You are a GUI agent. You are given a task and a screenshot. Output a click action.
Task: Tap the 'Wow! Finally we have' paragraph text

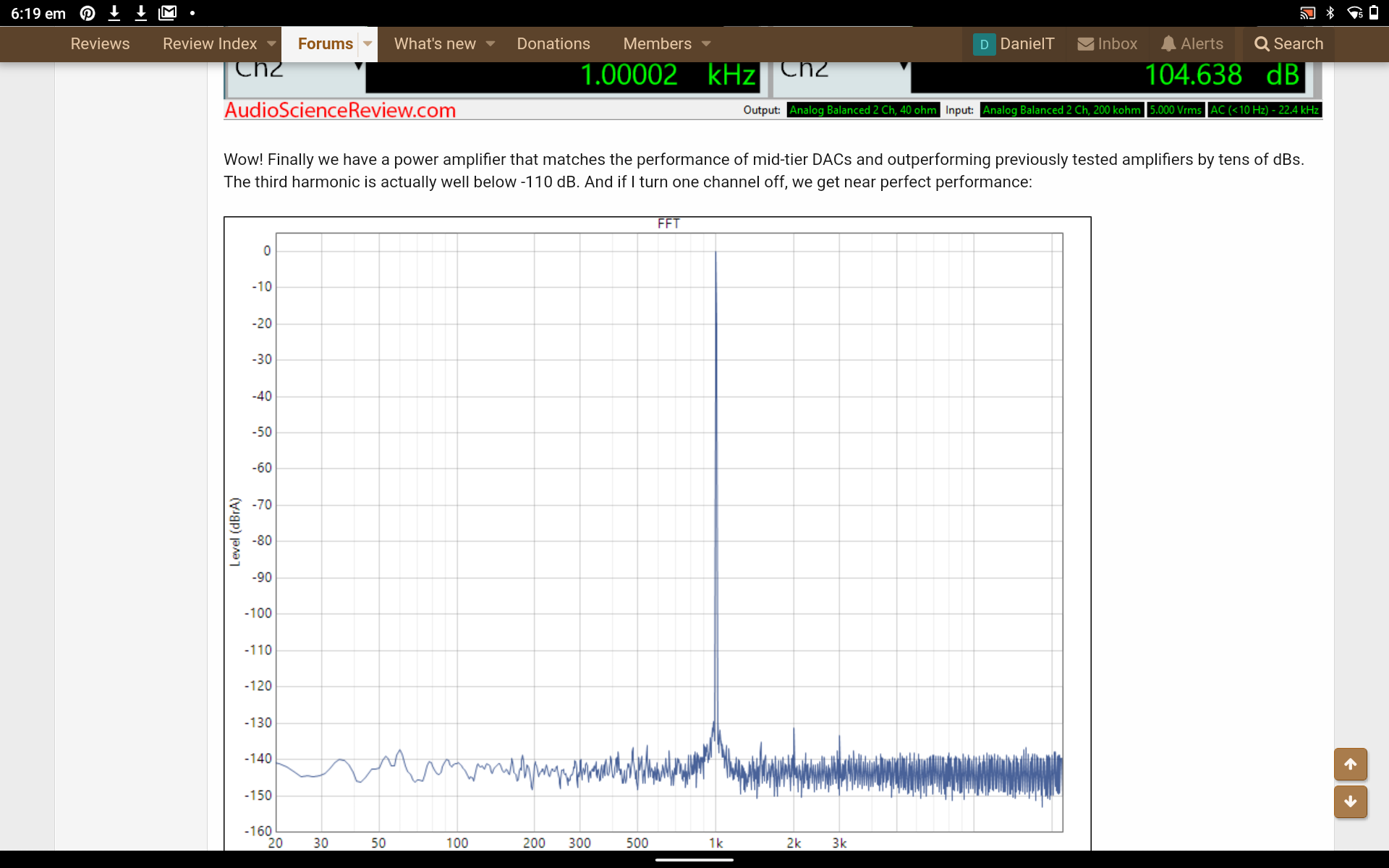click(x=764, y=171)
